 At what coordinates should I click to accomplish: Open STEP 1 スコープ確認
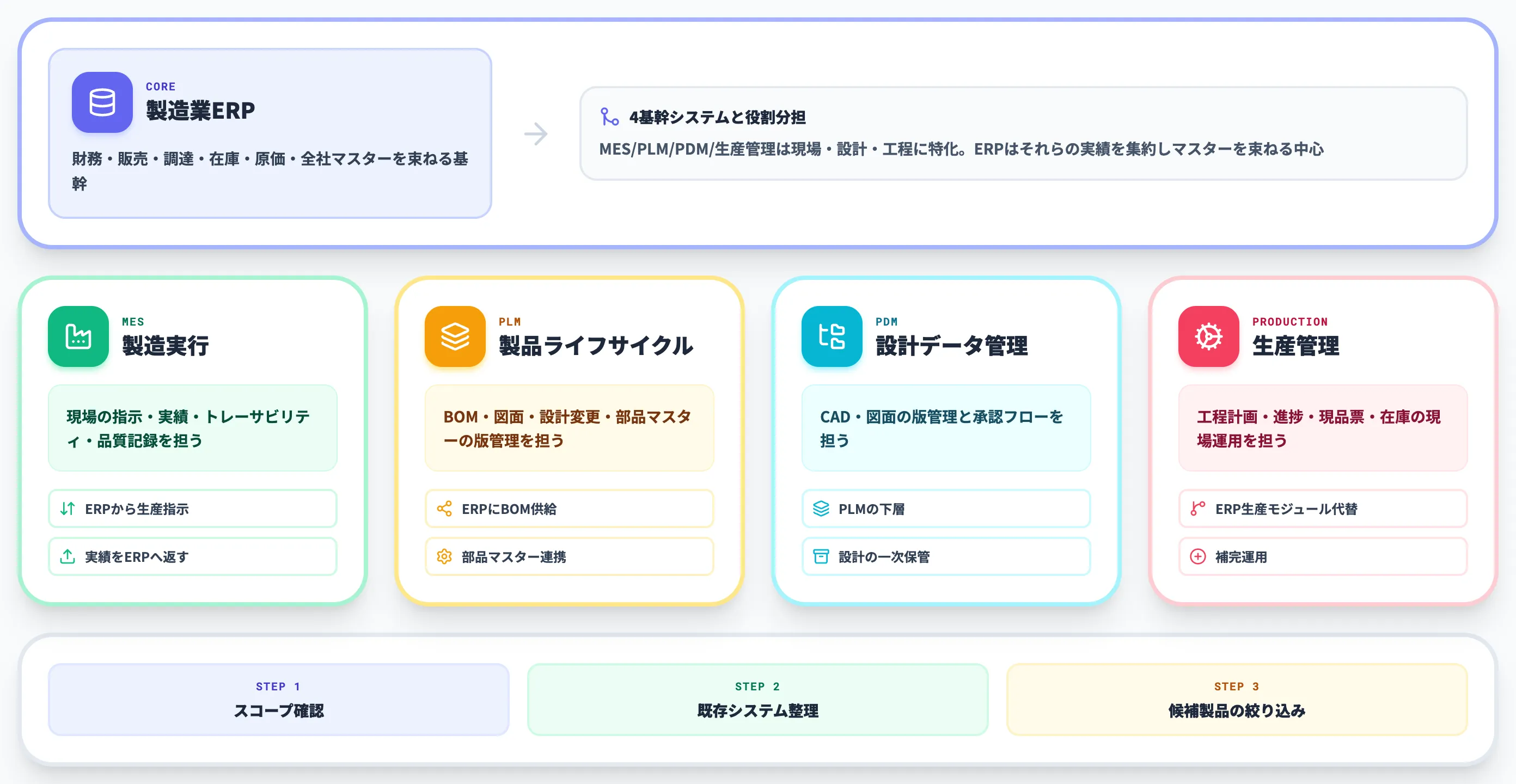click(x=278, y=699)
